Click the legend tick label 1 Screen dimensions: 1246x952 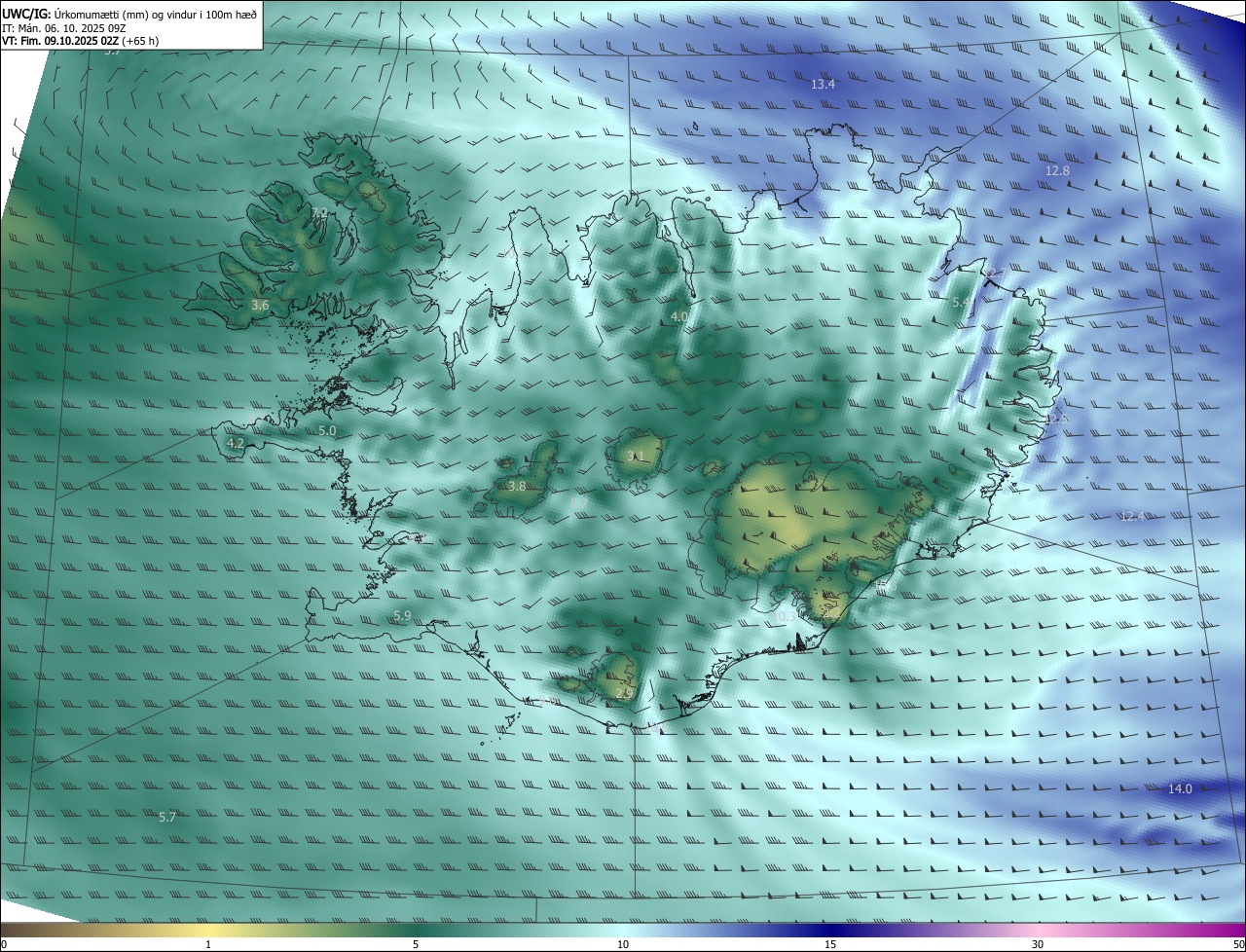(x=208, y=944)
